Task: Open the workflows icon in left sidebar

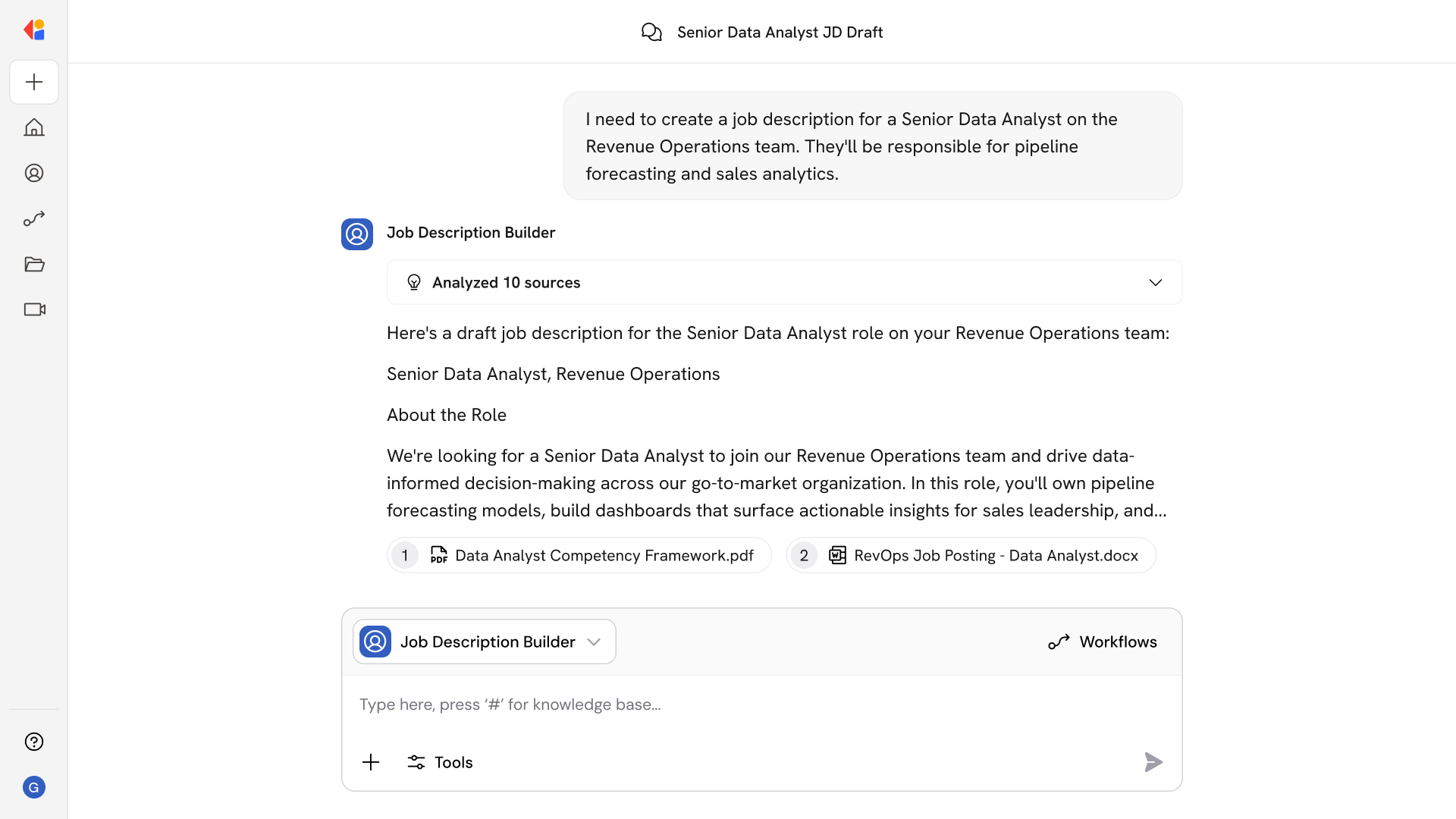Action: coord(34,218)
